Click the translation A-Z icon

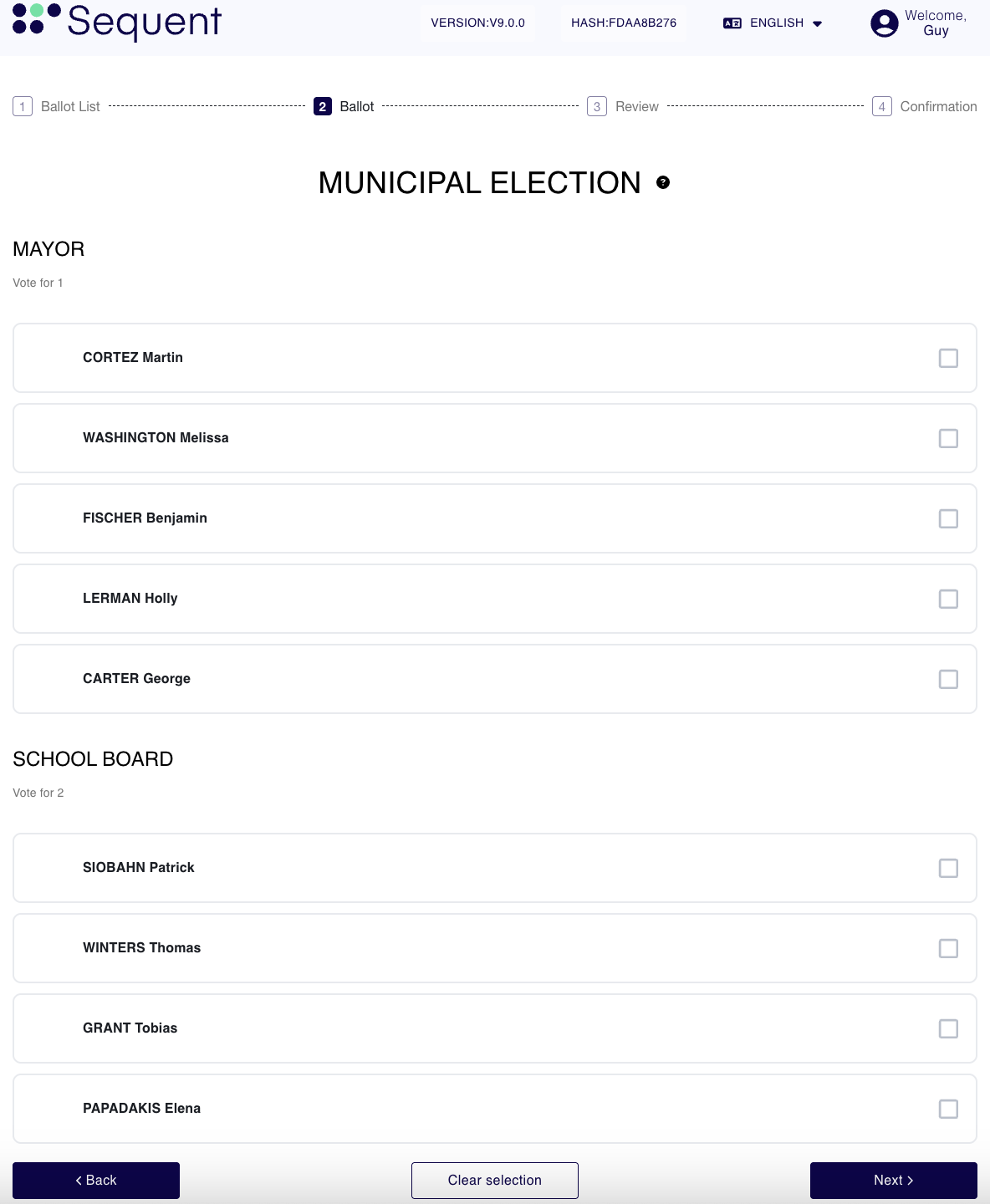pos(731,23)
